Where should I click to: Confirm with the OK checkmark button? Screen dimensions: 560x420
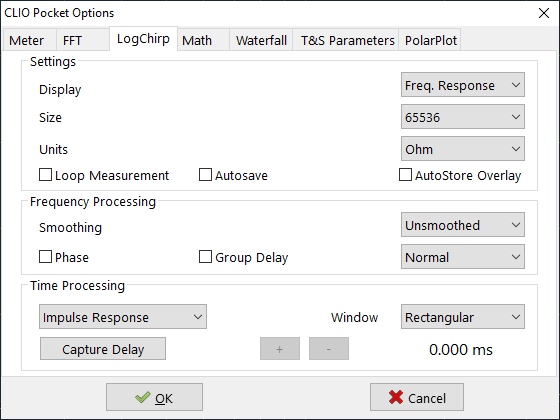point(154,397)
